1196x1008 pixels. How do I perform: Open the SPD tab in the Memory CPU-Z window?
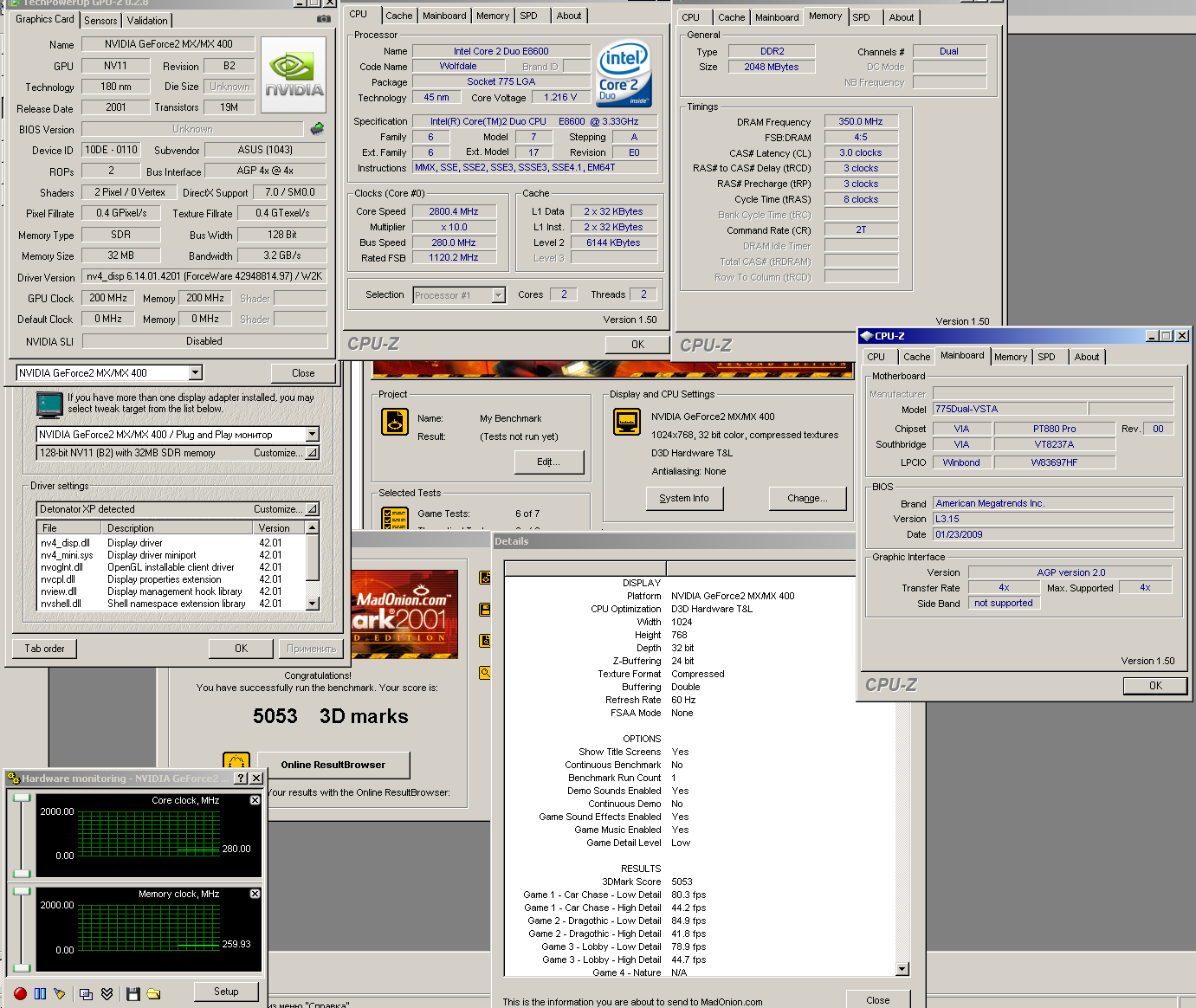tap(861, 17)
